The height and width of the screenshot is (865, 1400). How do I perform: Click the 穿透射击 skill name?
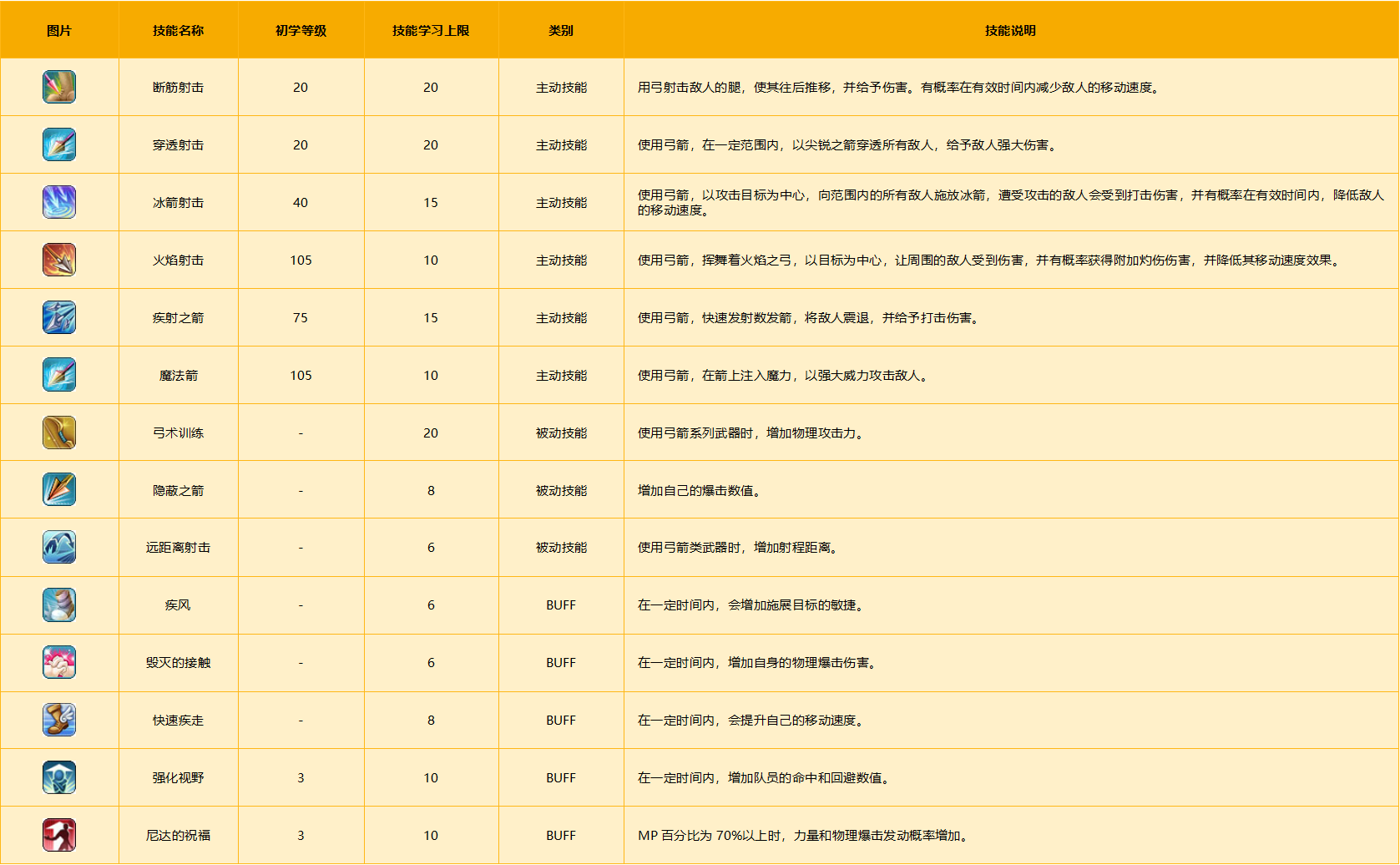pyautogui.click(x=178, y=145)
